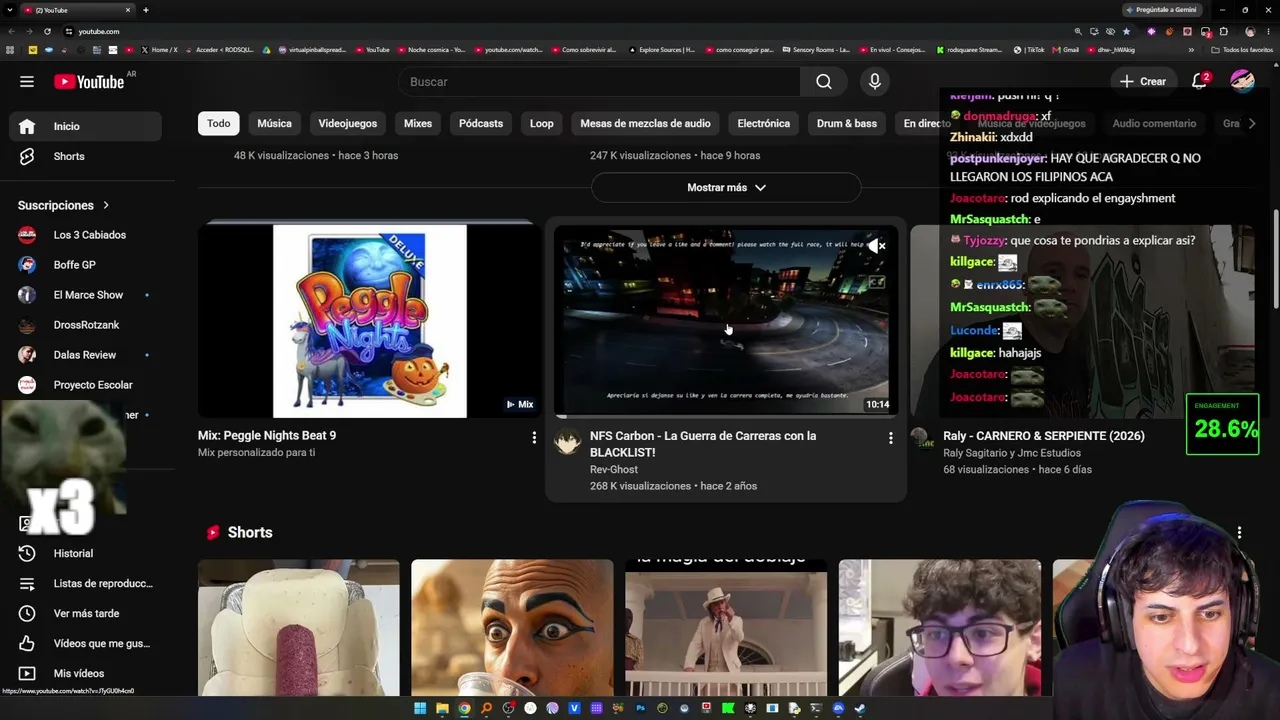Open NFS Carbon Guerra de Carreras title

pos(703,444)
